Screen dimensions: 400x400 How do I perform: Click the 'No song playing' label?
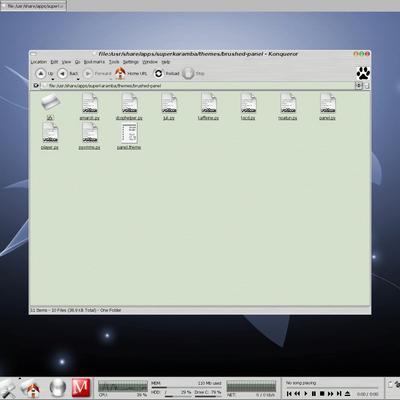[x=301, y=383]
